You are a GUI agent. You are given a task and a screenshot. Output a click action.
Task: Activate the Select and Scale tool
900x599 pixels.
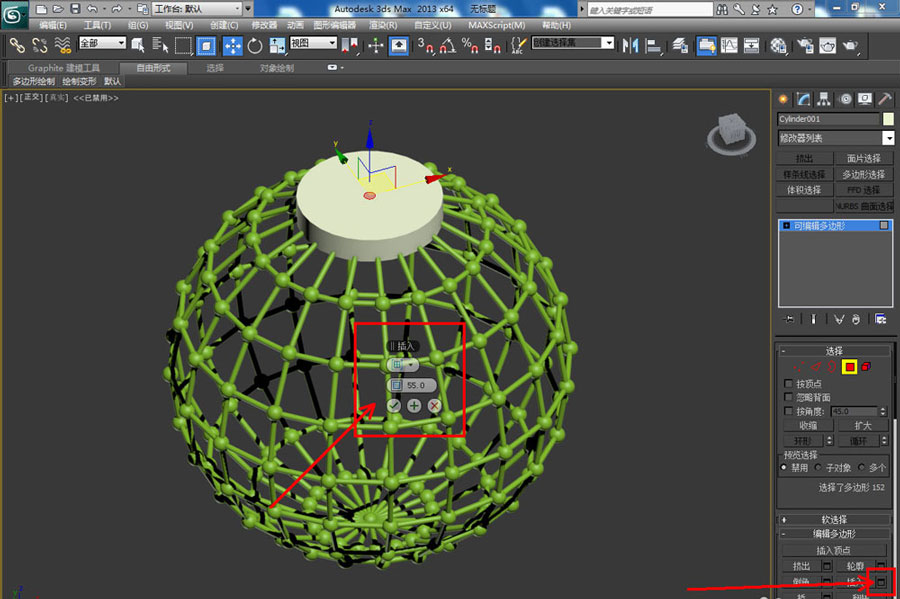pyautogui.click(x=277, y=45)
